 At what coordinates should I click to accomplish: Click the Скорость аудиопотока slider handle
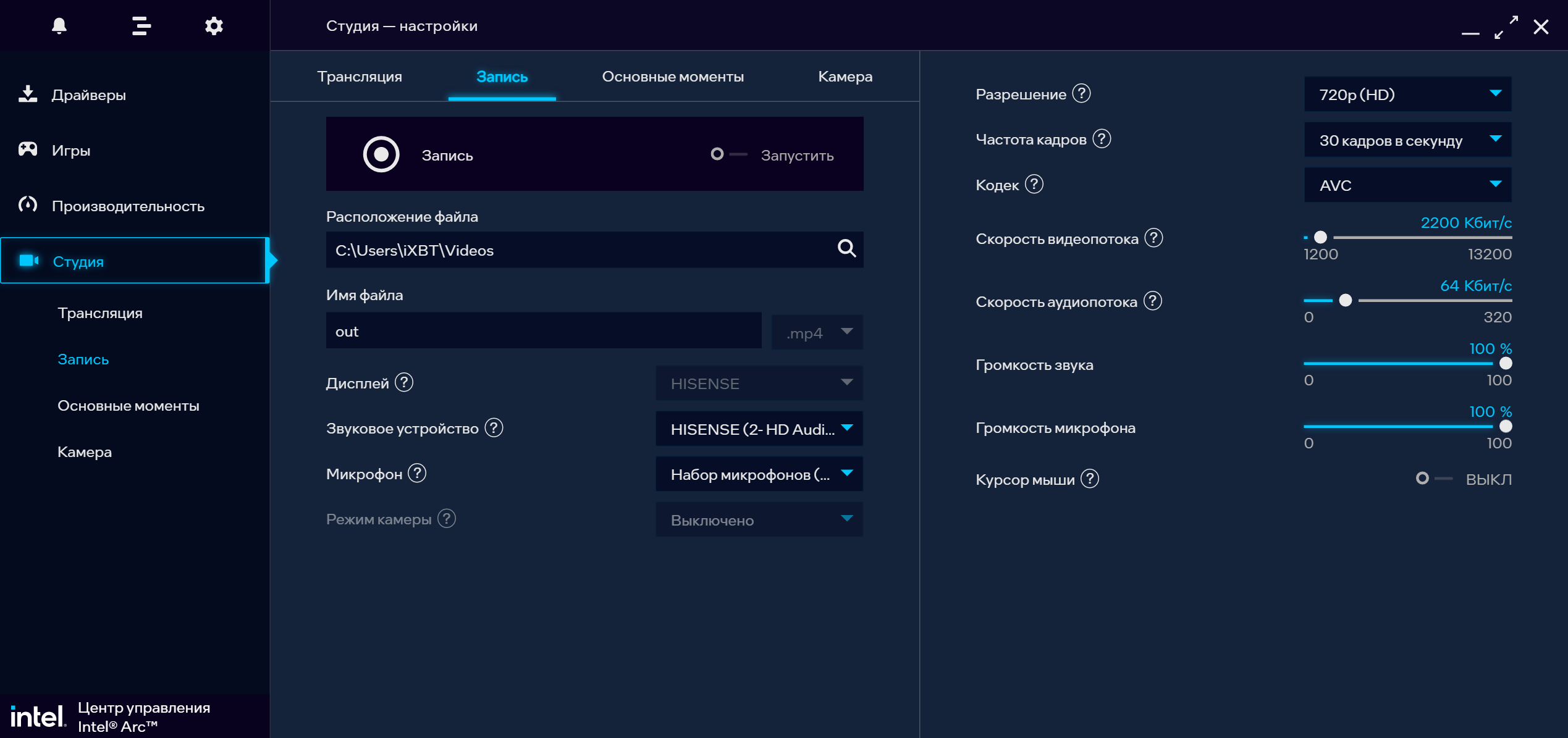pyautogui.click(x=1346, y=301)
